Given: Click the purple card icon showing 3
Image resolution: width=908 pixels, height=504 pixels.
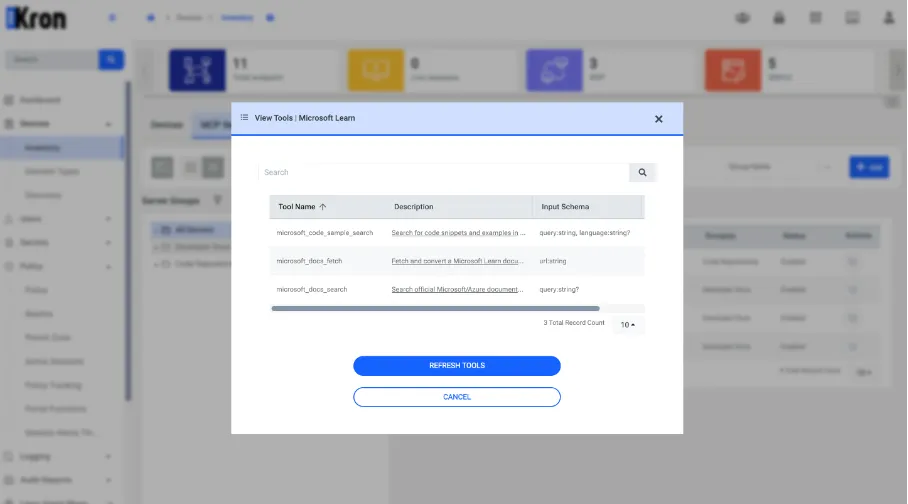Looking at the screenshot, I should (x=554, y=70).
